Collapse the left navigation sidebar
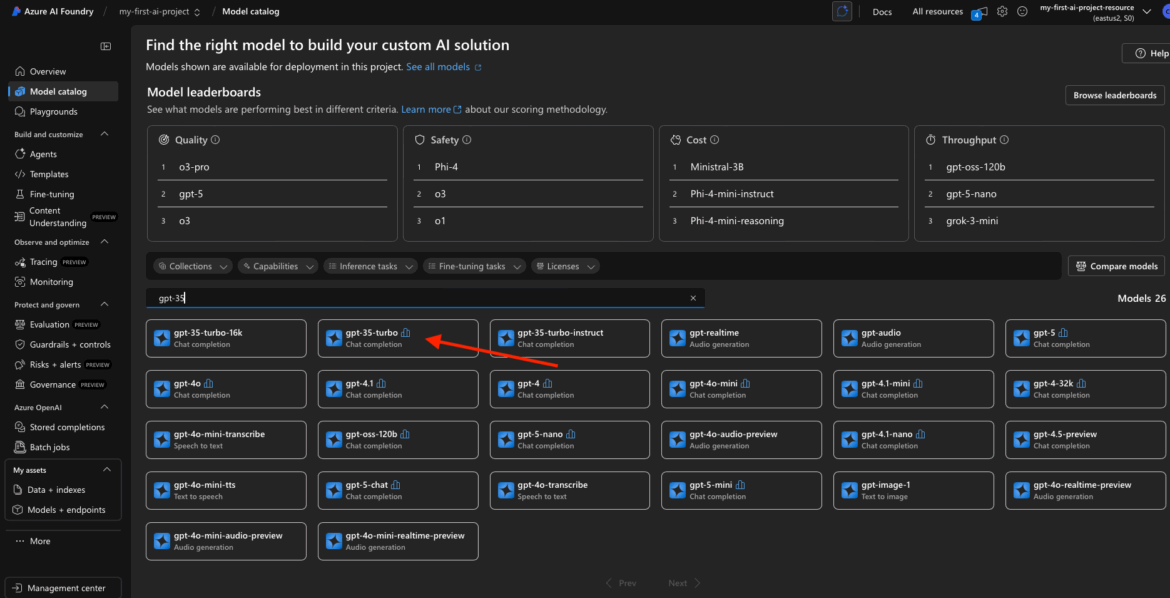This screenshot has width=1170, height=598. tap(106, 47)
